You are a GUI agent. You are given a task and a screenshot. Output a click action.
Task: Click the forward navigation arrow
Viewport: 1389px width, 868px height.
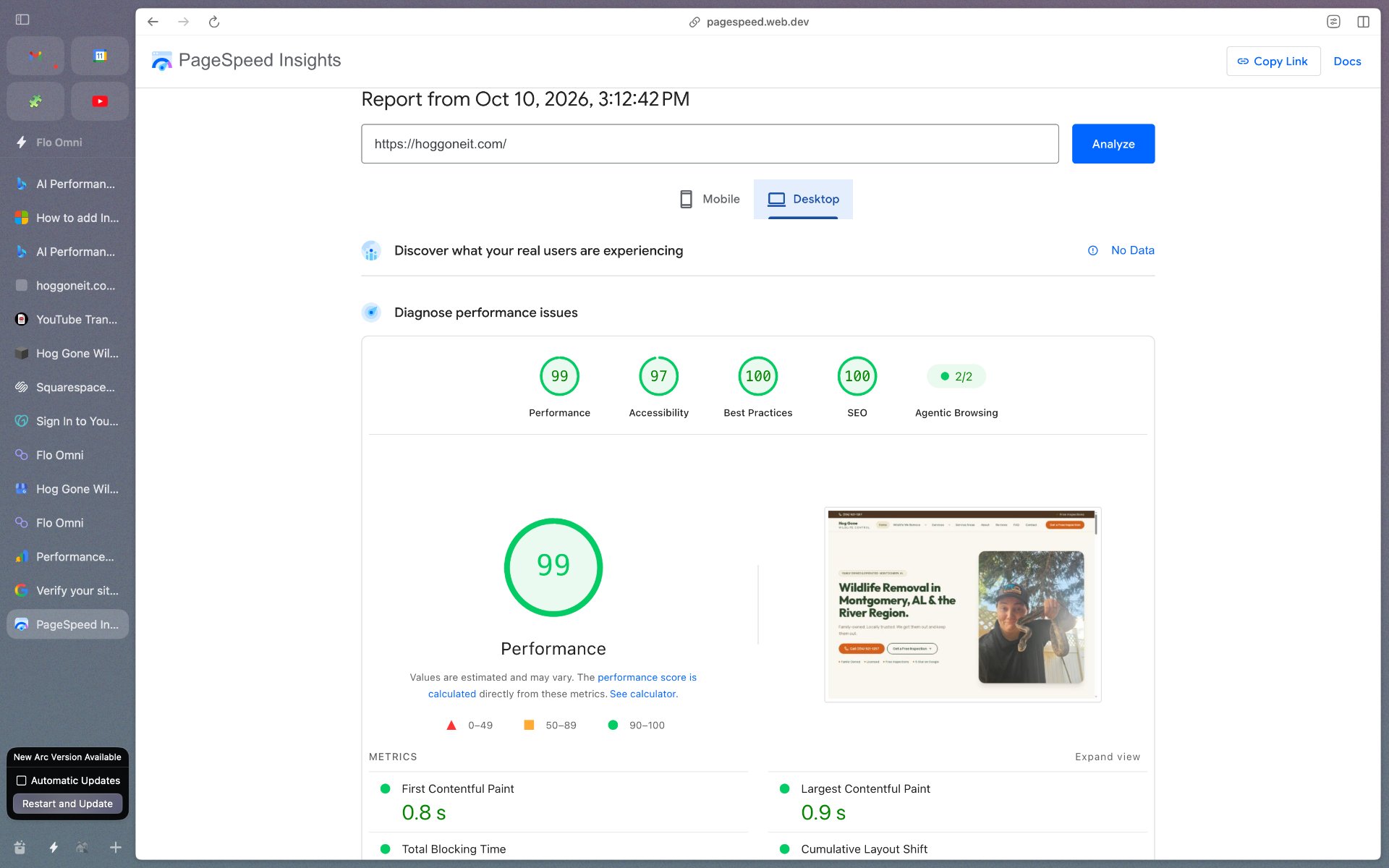pyautogui.click(x=184, y=22)
